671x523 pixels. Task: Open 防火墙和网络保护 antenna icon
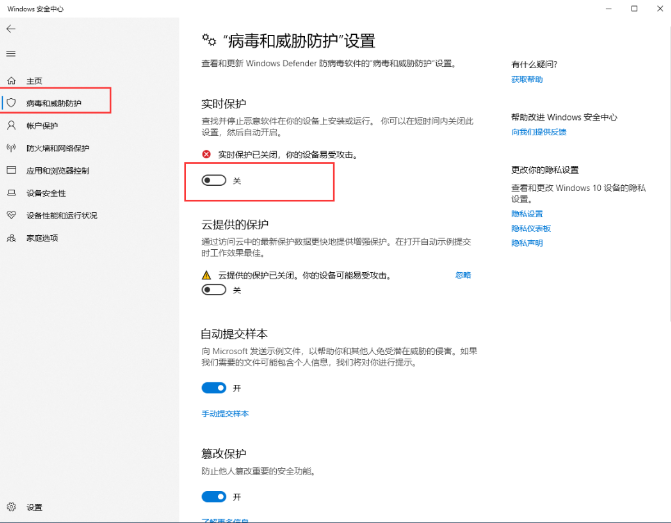pos(12,148)
